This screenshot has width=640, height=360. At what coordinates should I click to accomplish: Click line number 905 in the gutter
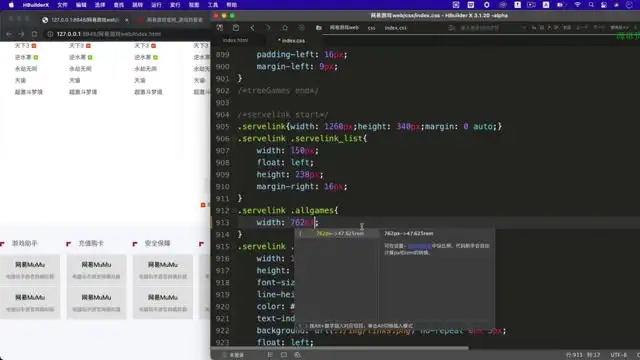click(x=222, y=127)
